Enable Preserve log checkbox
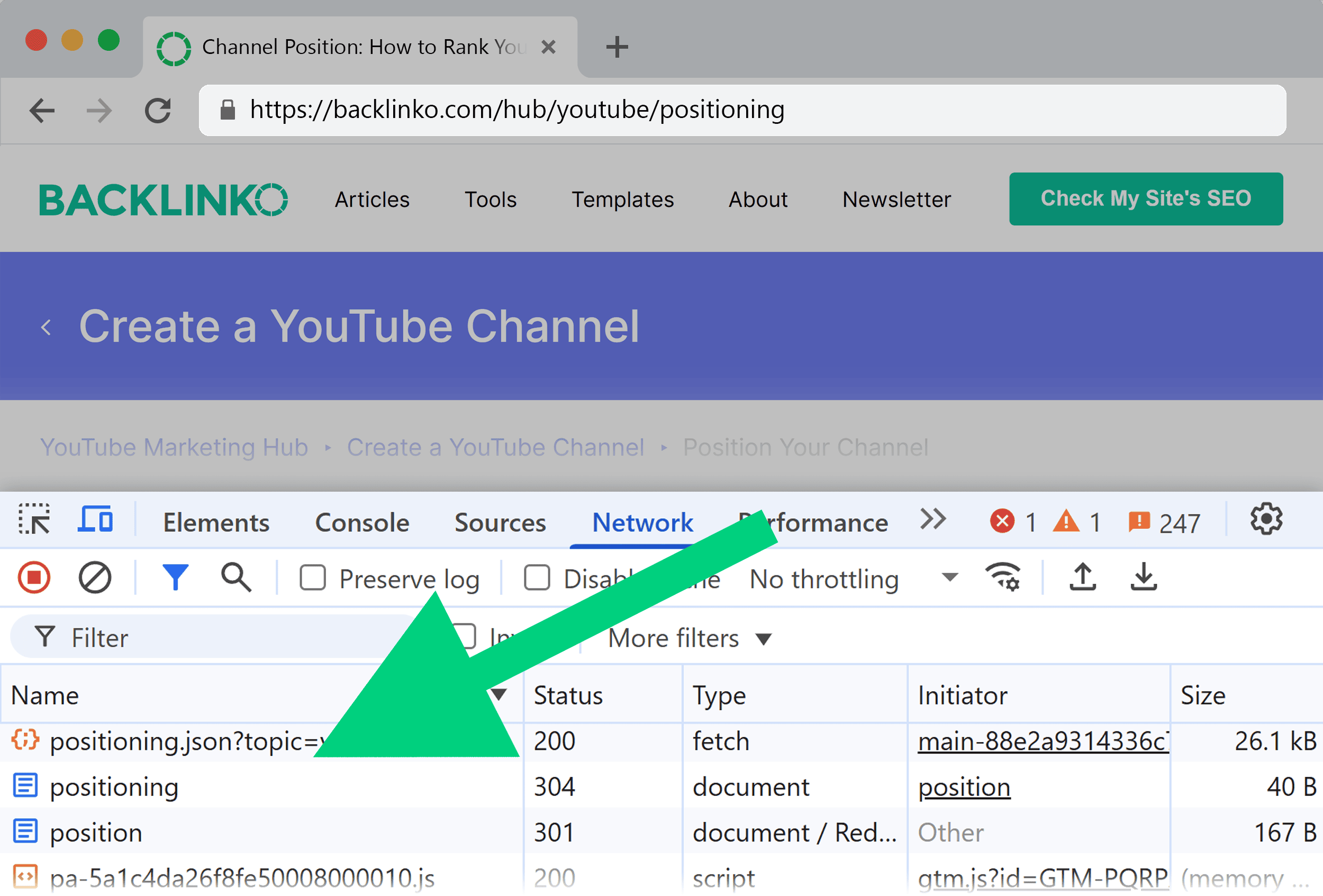 tap(313, 578)
